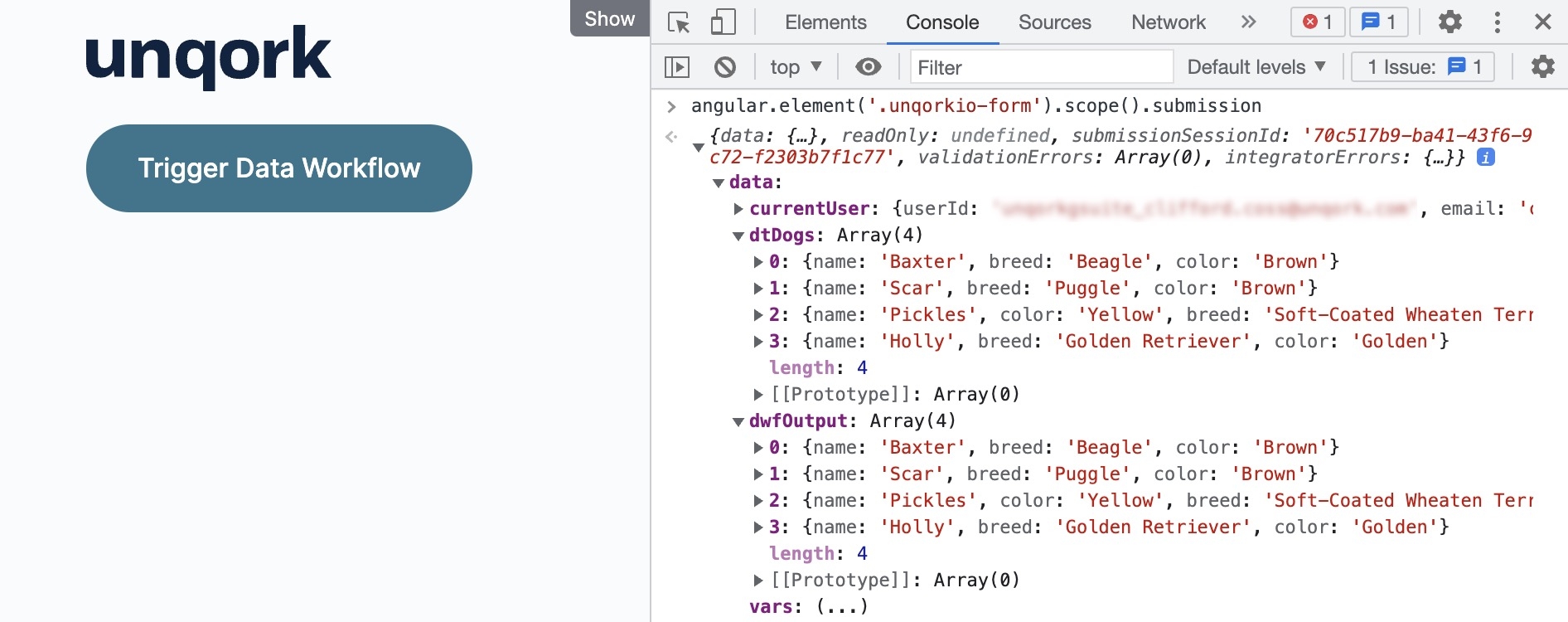Focus the console Filter field

pyautogui.click(x=1042, y=67)
